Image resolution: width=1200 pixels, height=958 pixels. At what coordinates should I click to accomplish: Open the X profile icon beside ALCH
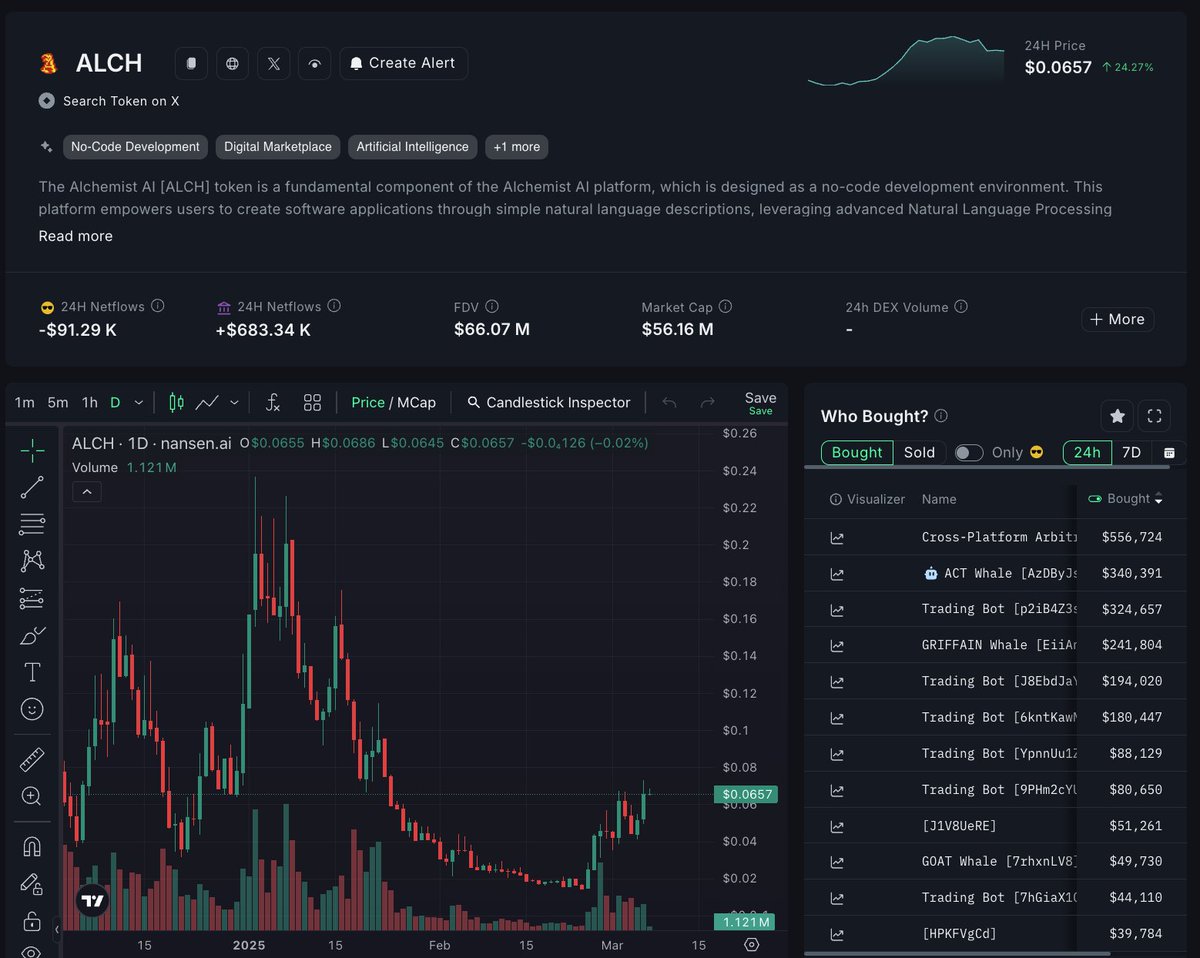pyautogui.click(x=273, y=63)
